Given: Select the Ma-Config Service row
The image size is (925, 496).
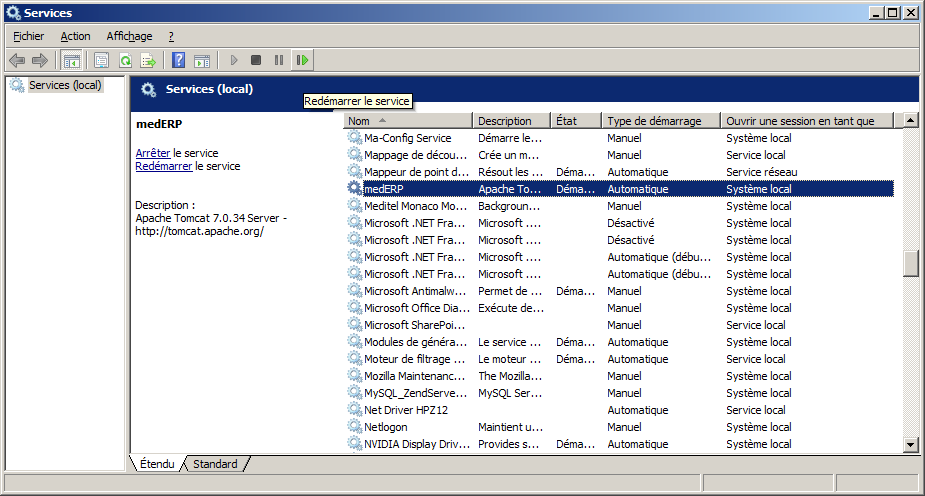Looking at the screenshot, I should 619,138.
